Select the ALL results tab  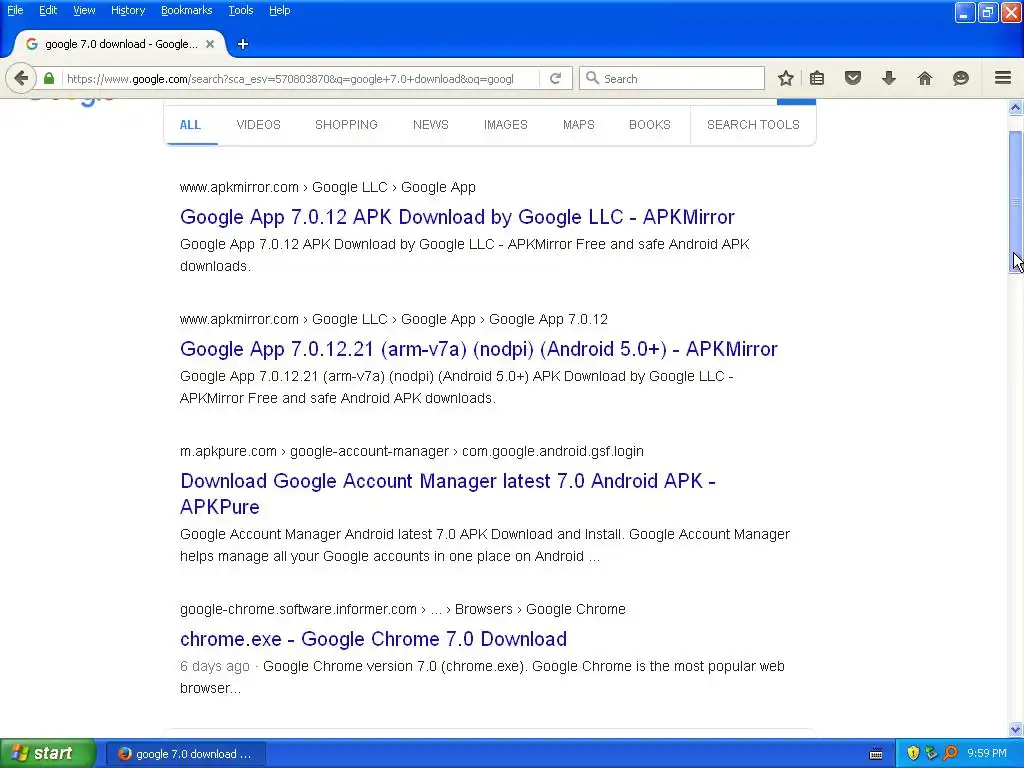coord(190,125)
